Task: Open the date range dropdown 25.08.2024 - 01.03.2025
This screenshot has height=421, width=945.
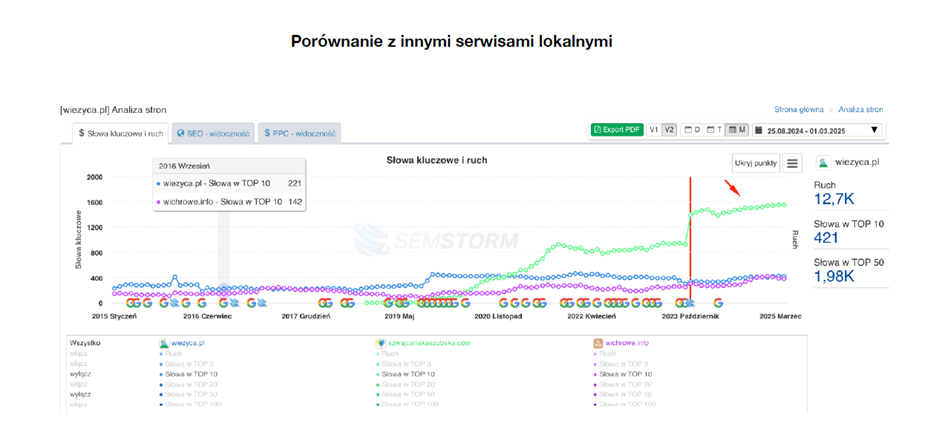Action: [817, 130]
